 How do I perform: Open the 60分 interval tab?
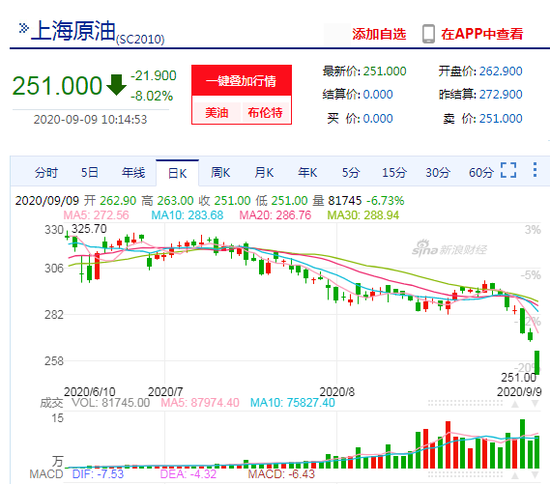click(x=481, y=173)
